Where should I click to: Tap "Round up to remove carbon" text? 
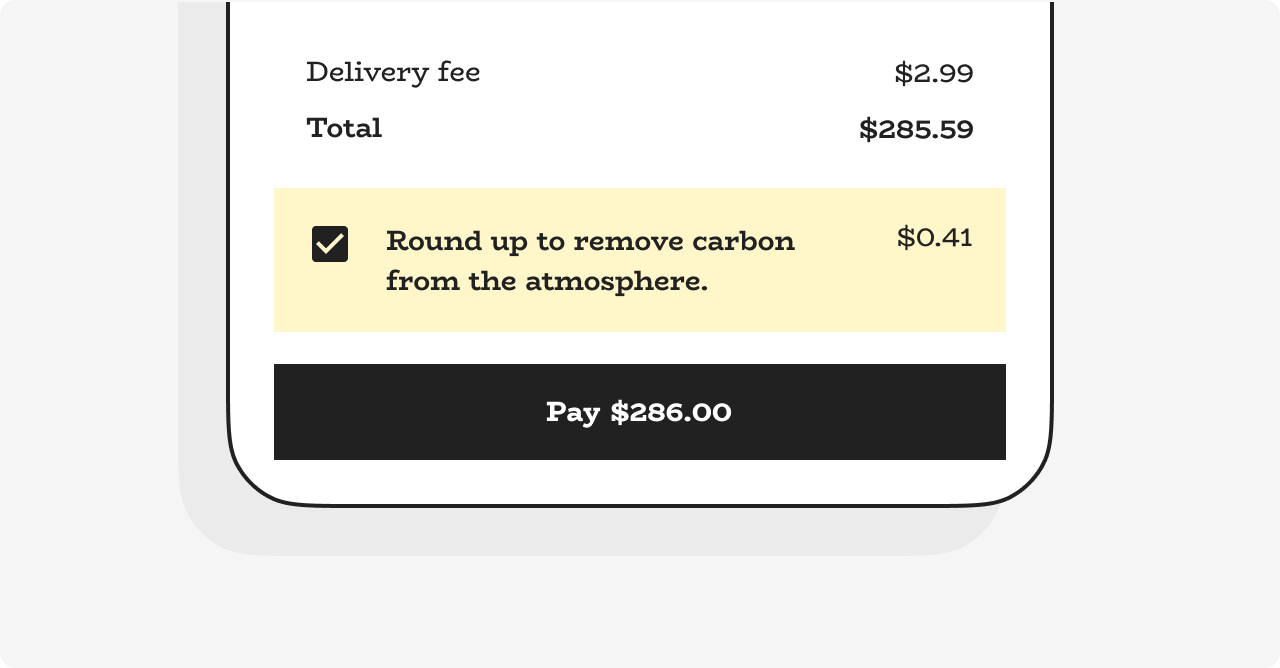click(590, 241)
